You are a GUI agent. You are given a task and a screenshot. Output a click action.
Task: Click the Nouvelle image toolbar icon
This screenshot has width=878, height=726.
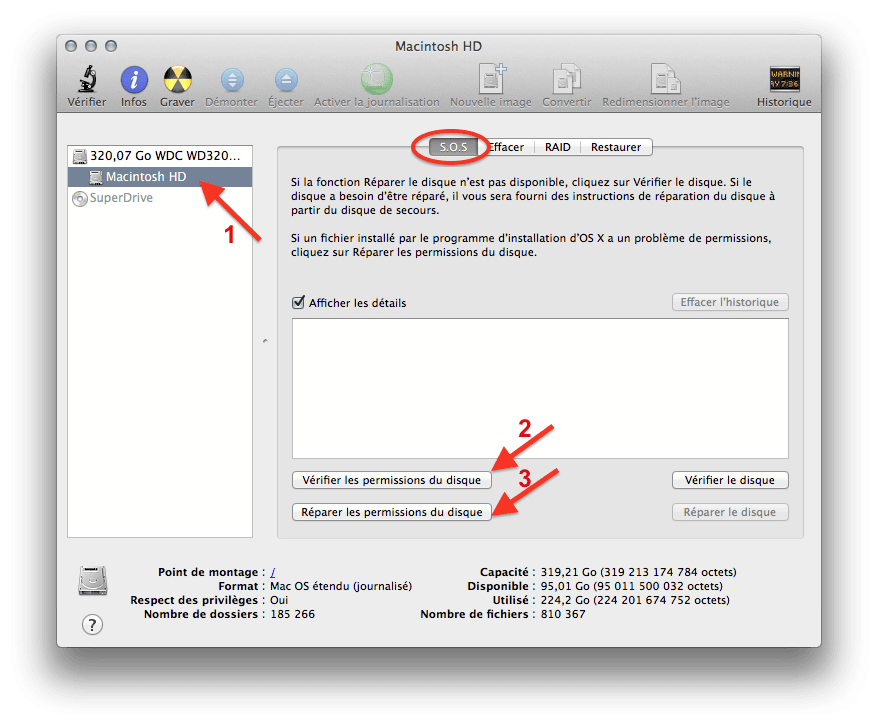pos(492,78)
